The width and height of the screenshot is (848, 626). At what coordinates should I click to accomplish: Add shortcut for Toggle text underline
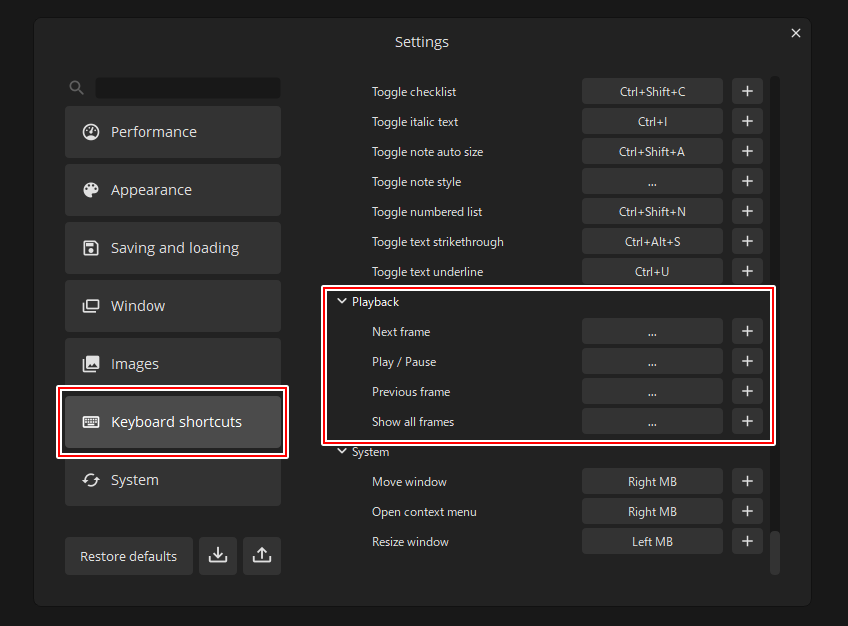click(x=747, y=272)
